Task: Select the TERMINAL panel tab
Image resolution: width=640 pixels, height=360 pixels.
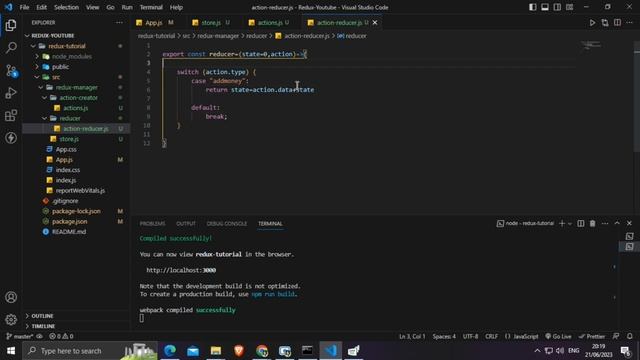Action: point(270,224)
